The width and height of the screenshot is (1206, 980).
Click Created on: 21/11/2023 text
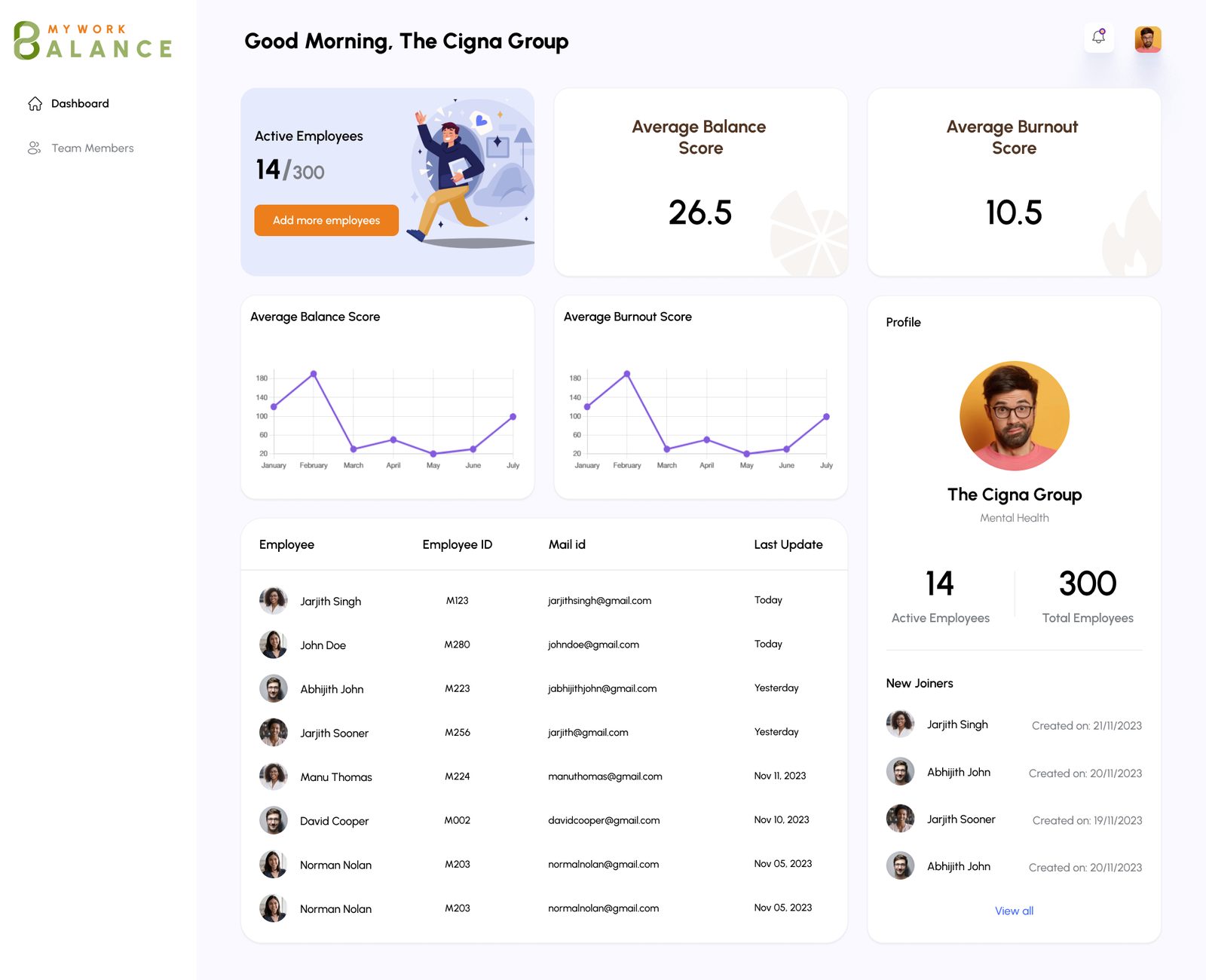coord(1087,726)
